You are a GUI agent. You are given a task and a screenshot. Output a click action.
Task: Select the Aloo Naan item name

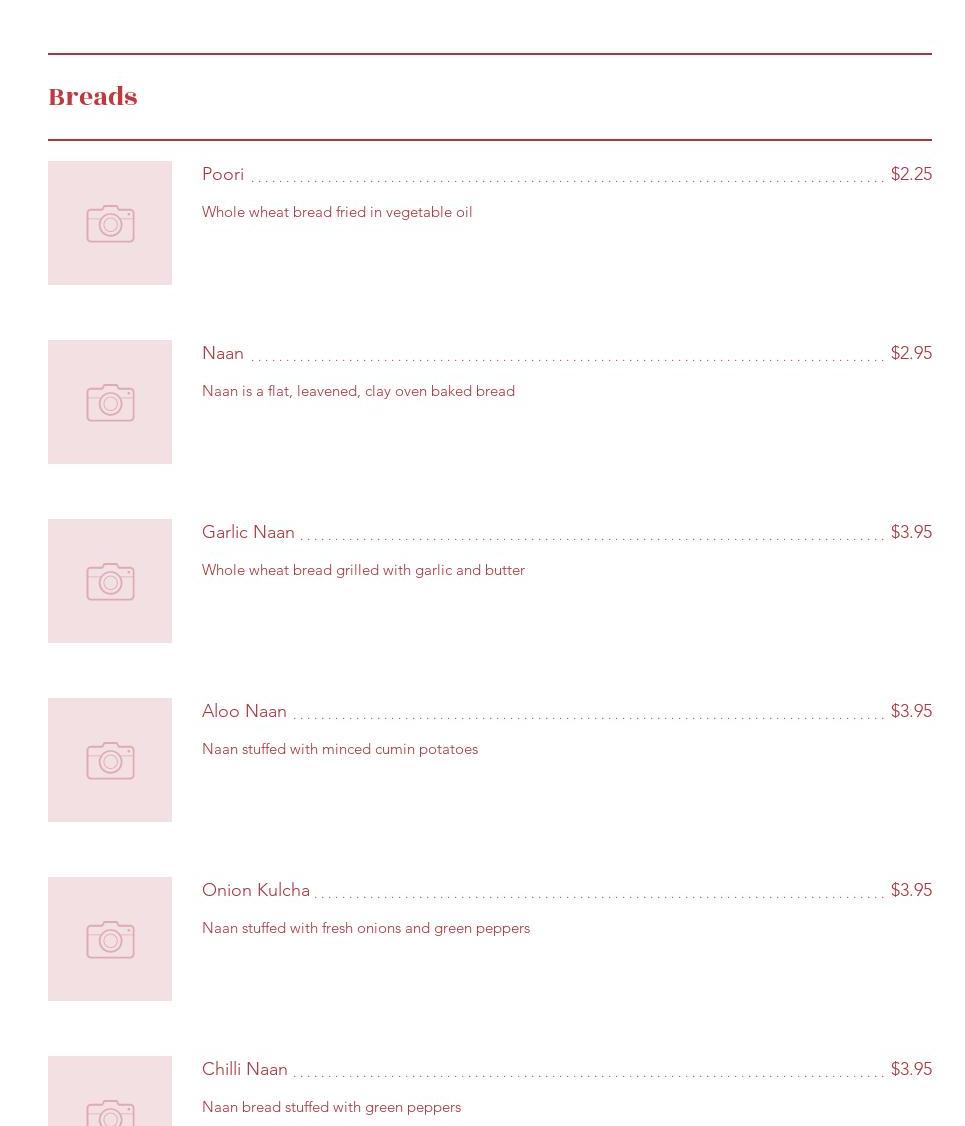[244, 711]
